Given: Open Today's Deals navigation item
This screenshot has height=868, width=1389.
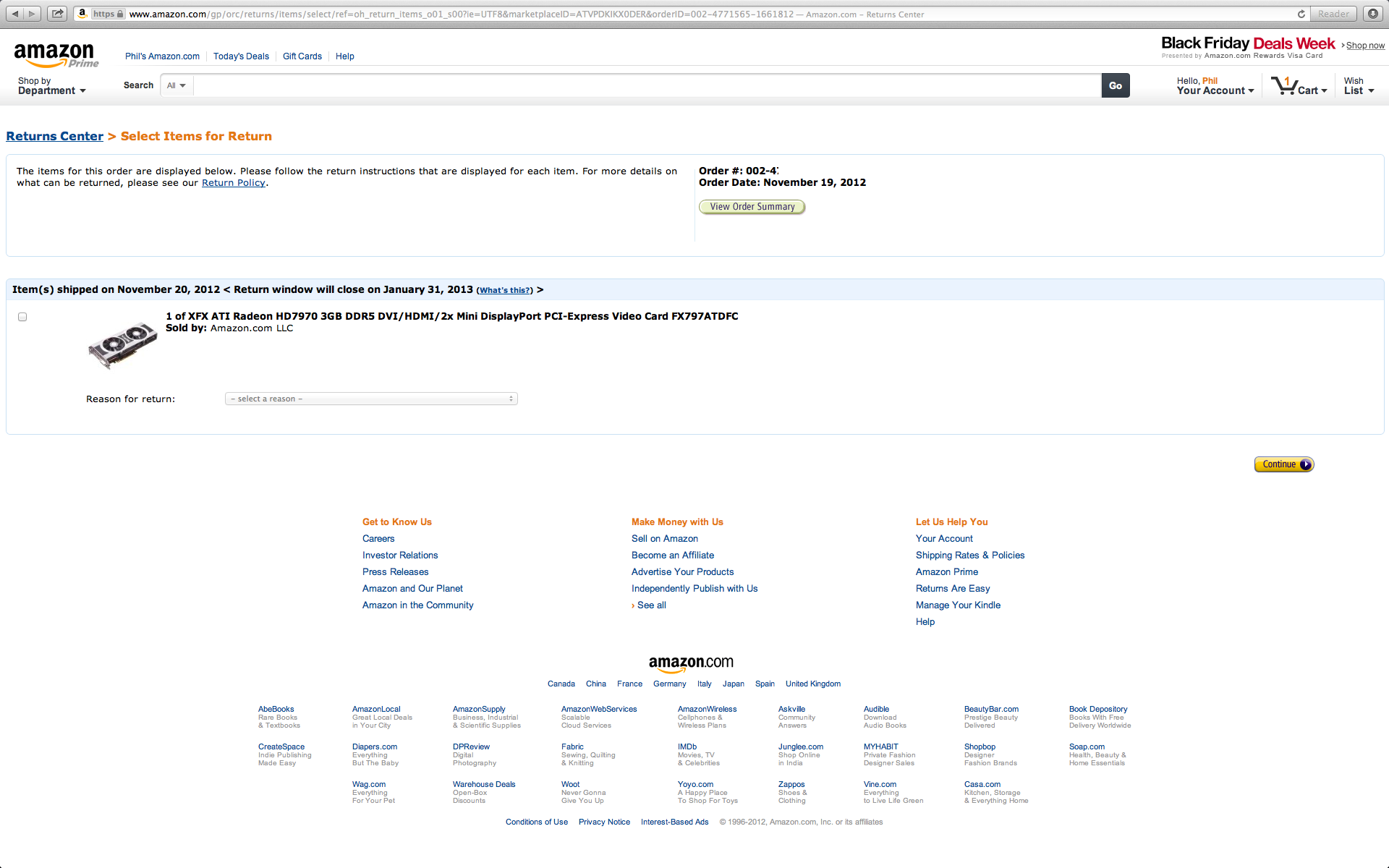Looking at the screenshot, I should 241,56.
